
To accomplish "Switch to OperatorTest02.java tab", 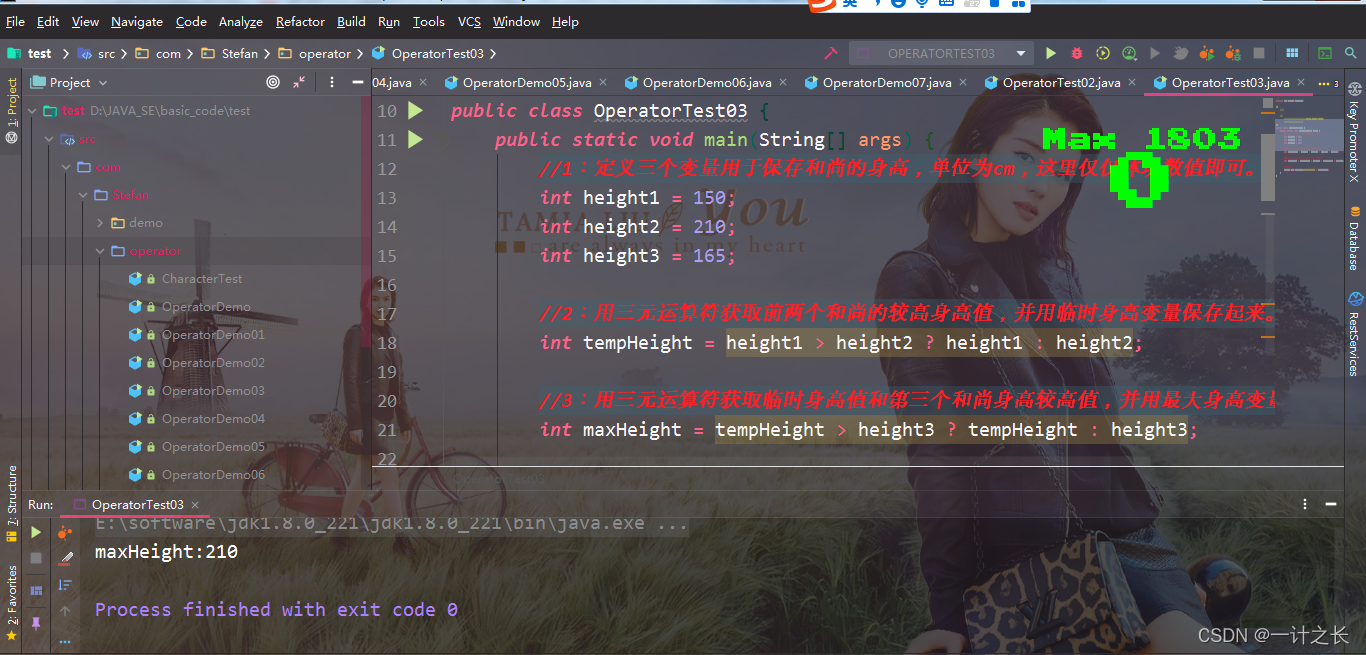I will pyautogui.click(x=1061, y=83).
